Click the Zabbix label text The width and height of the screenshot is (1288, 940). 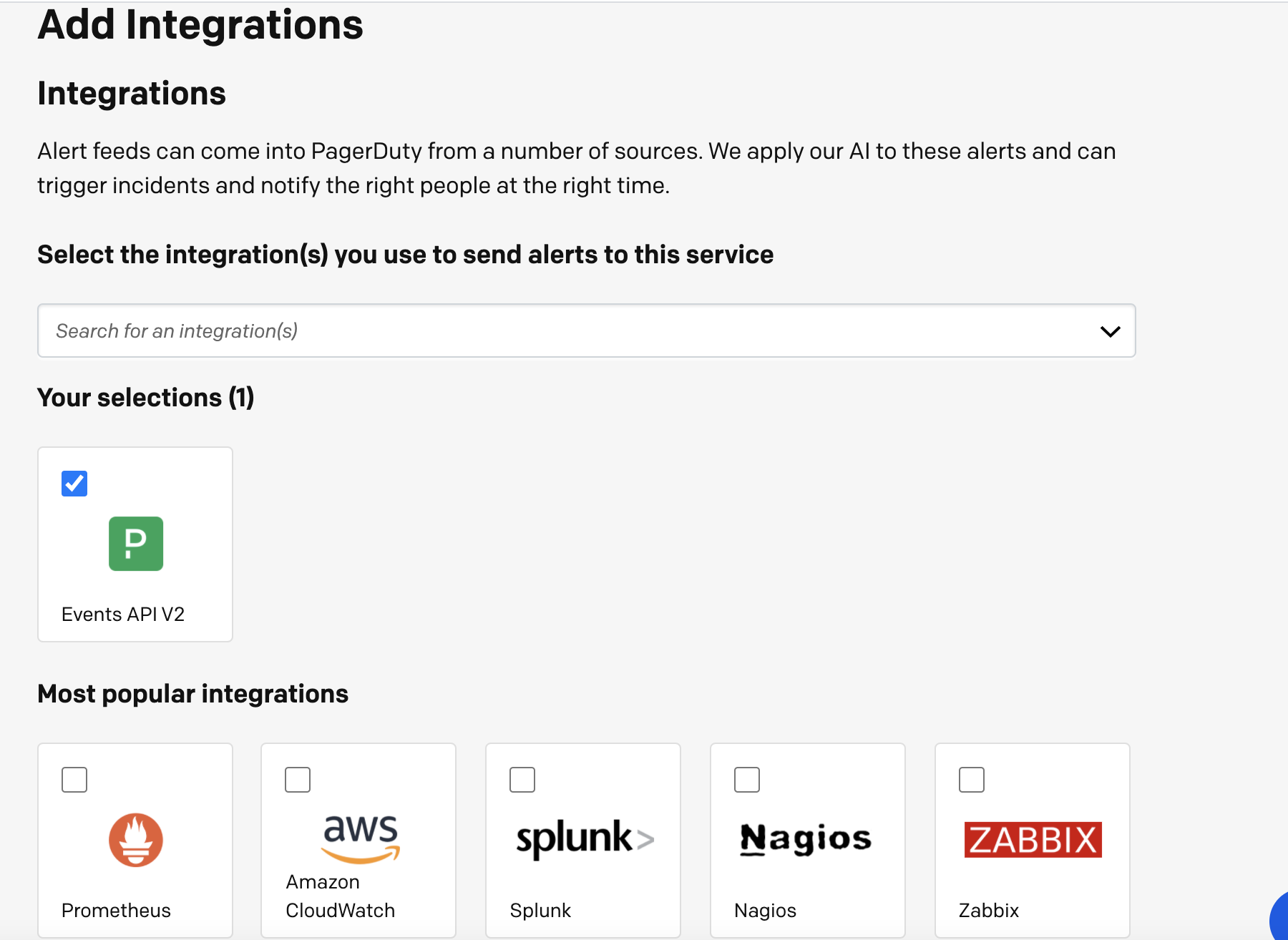[989, 911]
